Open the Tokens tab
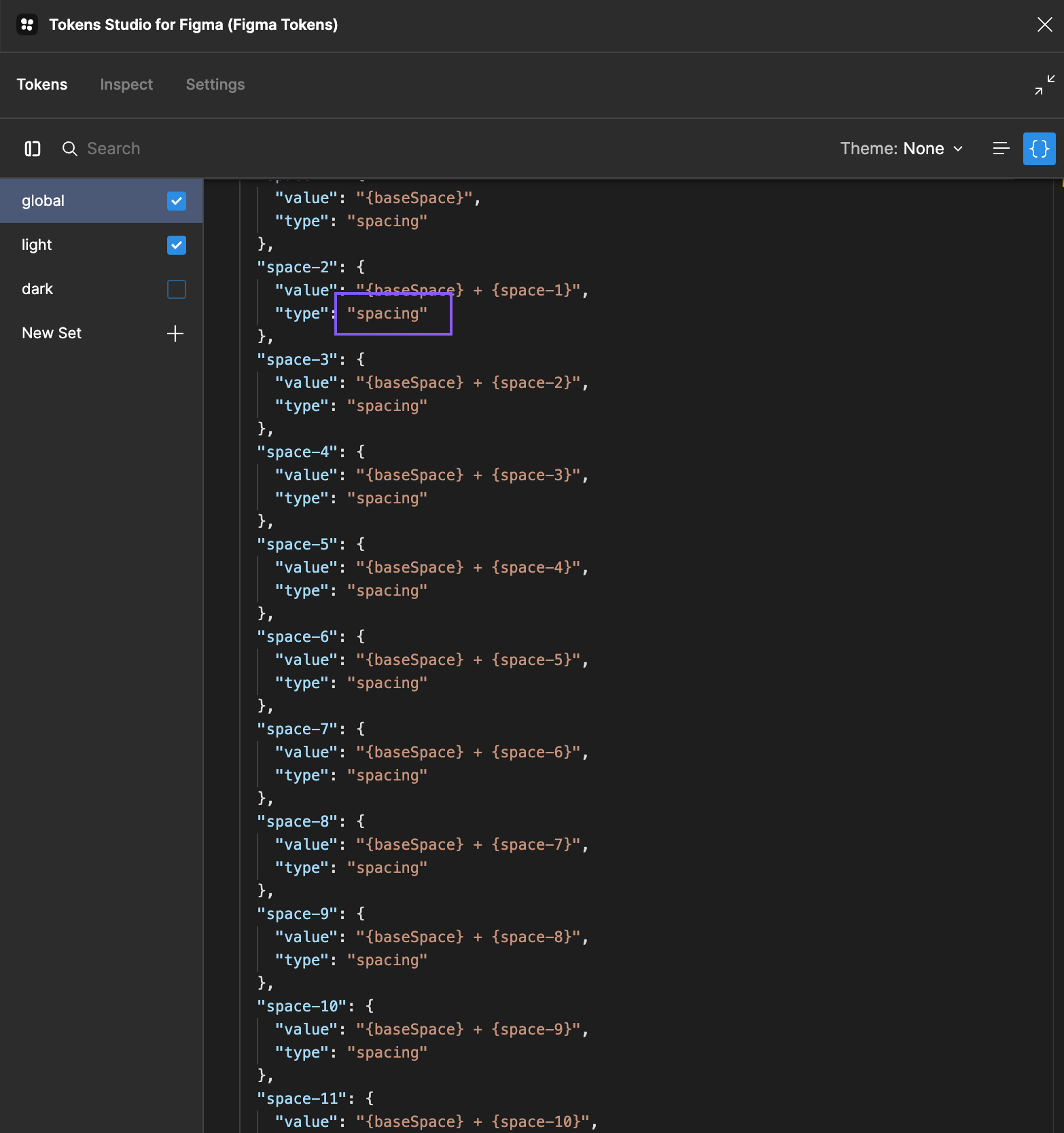The image size is (1064, 1133). [x=42, y=84]
